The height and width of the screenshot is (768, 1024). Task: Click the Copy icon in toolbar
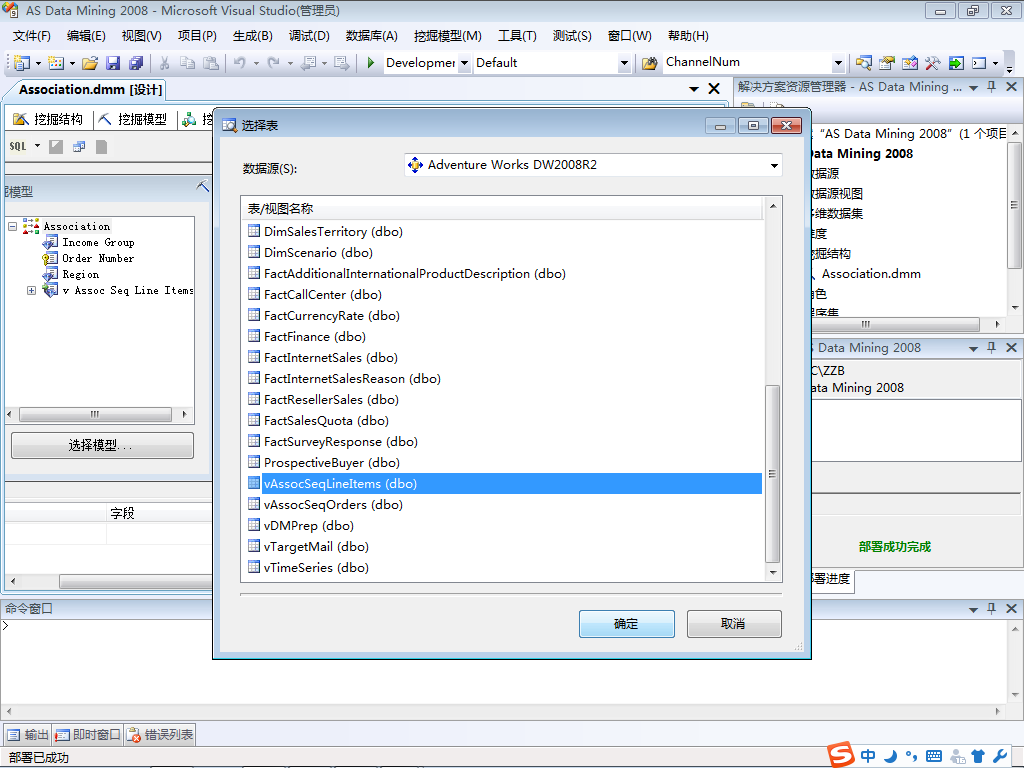(x=187, y=63)
